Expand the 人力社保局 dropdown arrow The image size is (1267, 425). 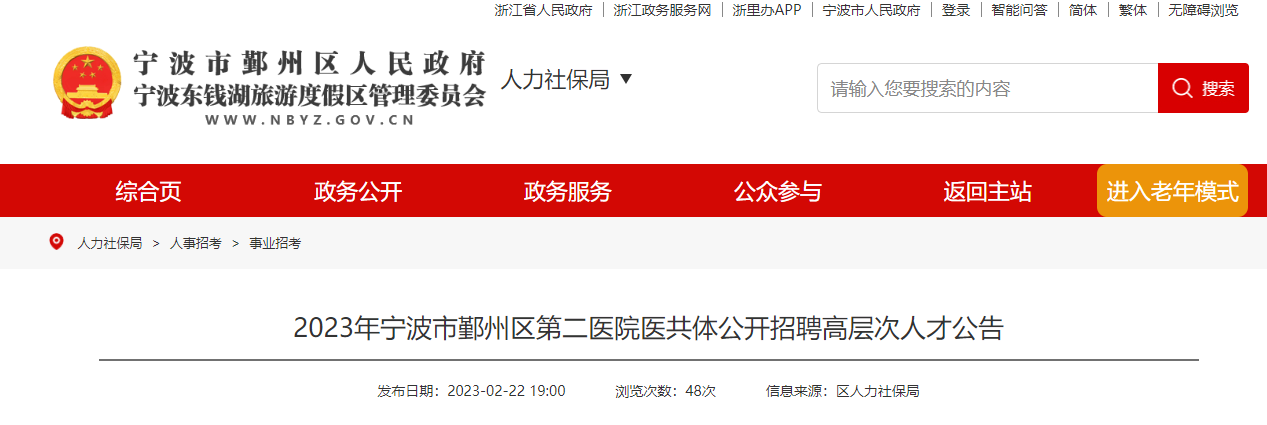[x=626, y=79]
